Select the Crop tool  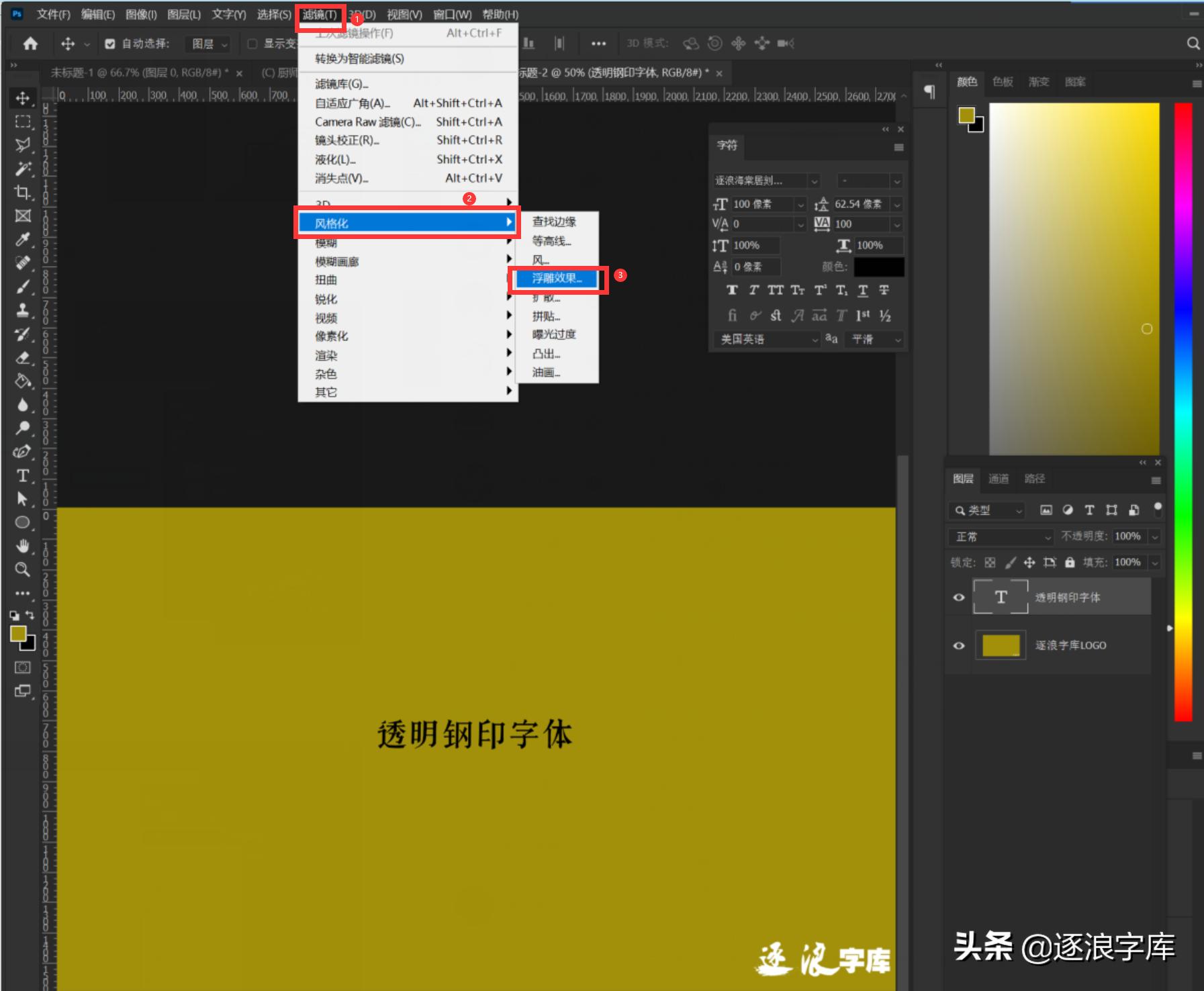coord(23,191)
